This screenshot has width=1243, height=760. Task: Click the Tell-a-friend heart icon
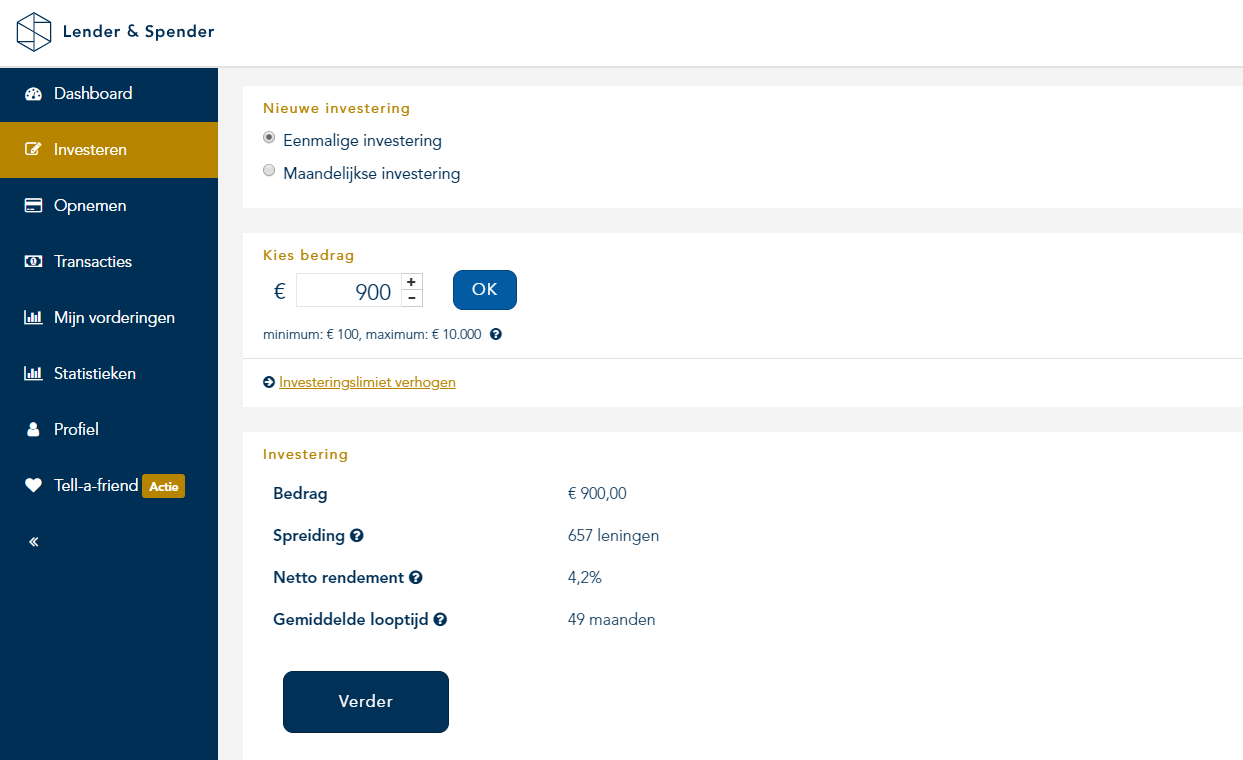(33, 486)
